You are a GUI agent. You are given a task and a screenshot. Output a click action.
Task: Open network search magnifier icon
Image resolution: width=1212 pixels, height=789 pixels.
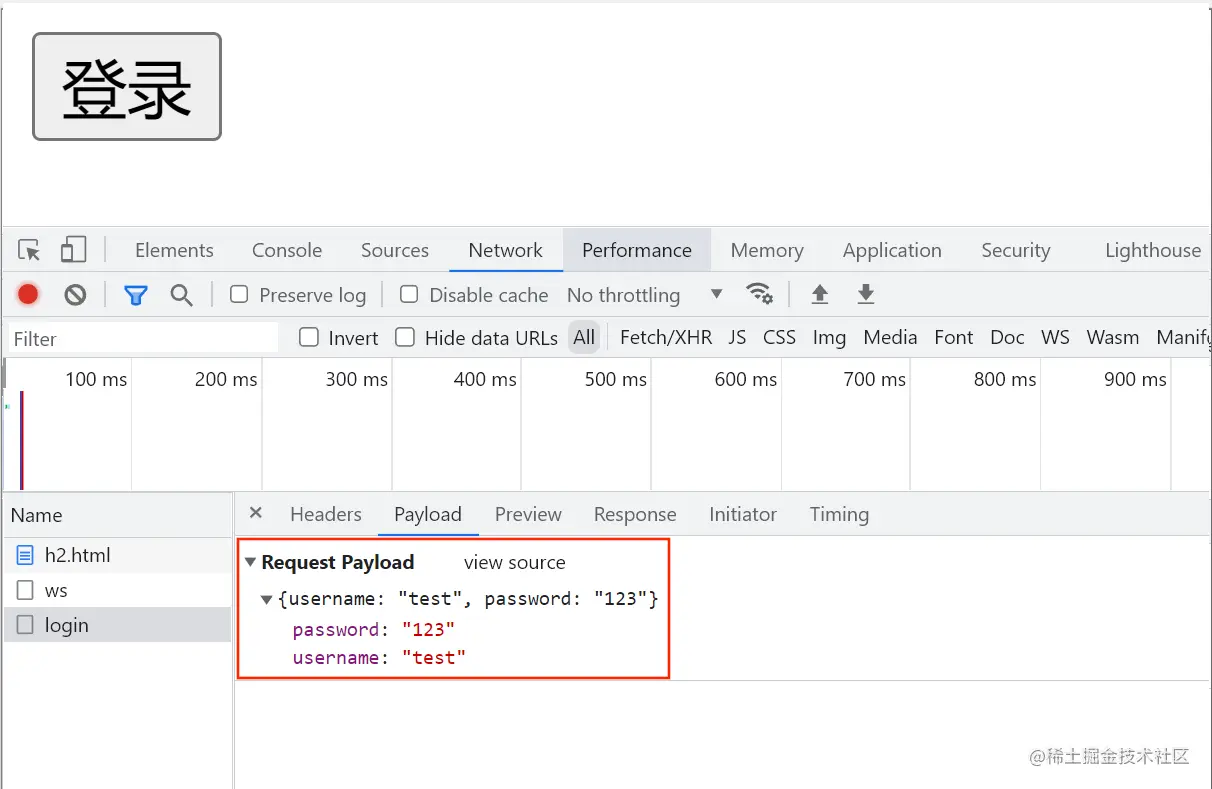181,294
